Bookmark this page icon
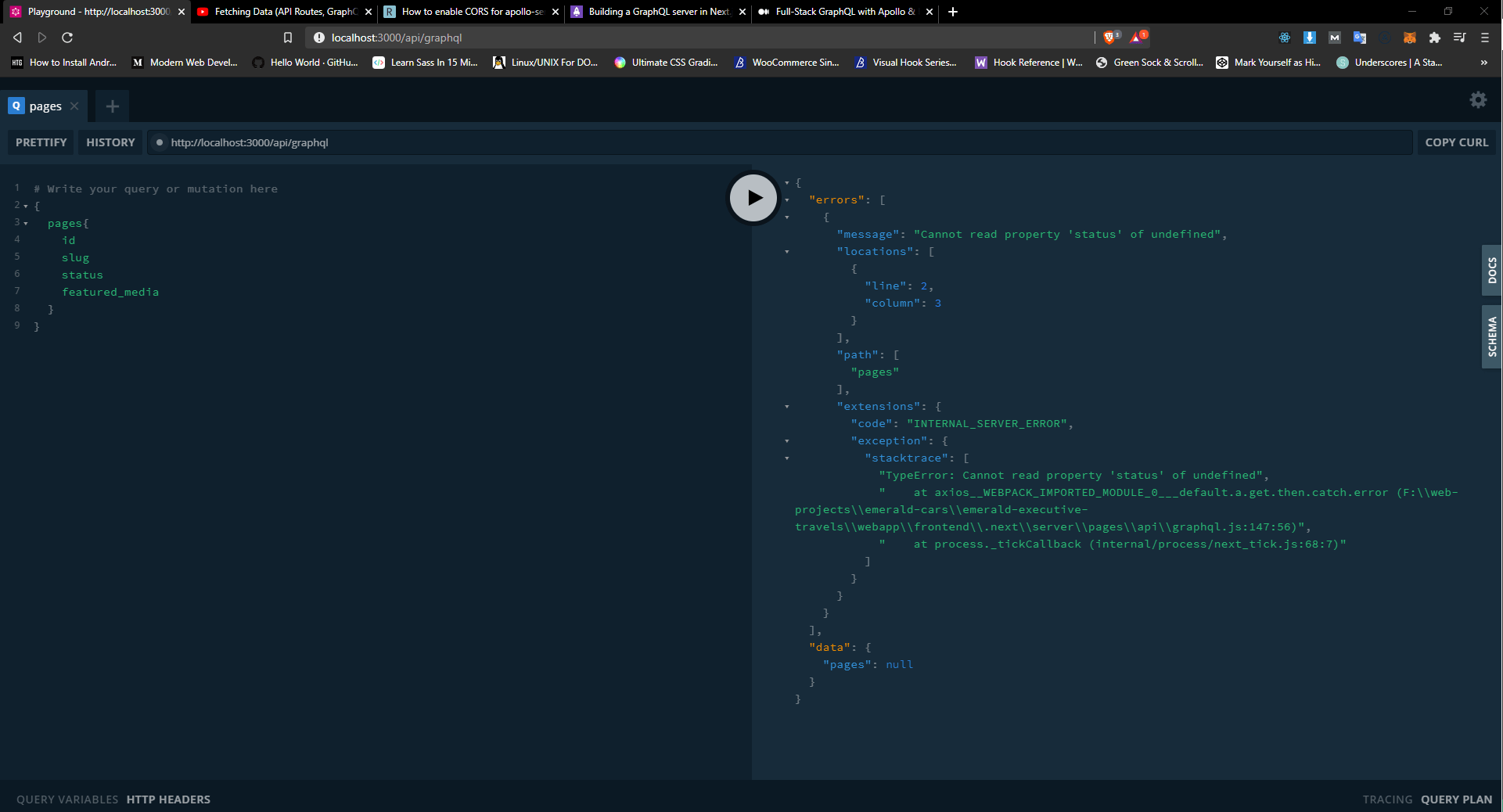The image size is (1503, 812). point(288,38)
